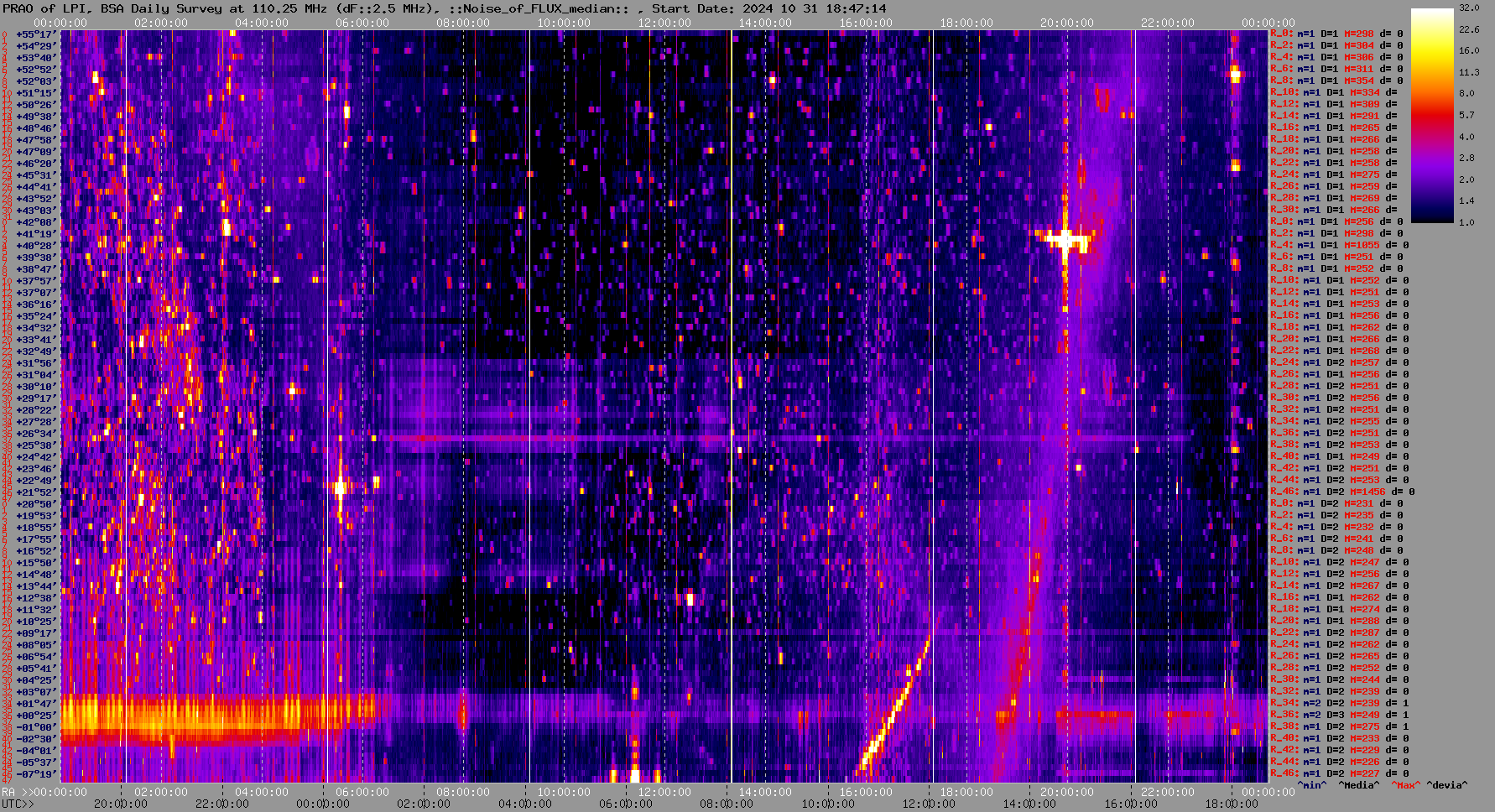Click the row statistics entry with M=334
The image size is (1495, 812).
1334,92
